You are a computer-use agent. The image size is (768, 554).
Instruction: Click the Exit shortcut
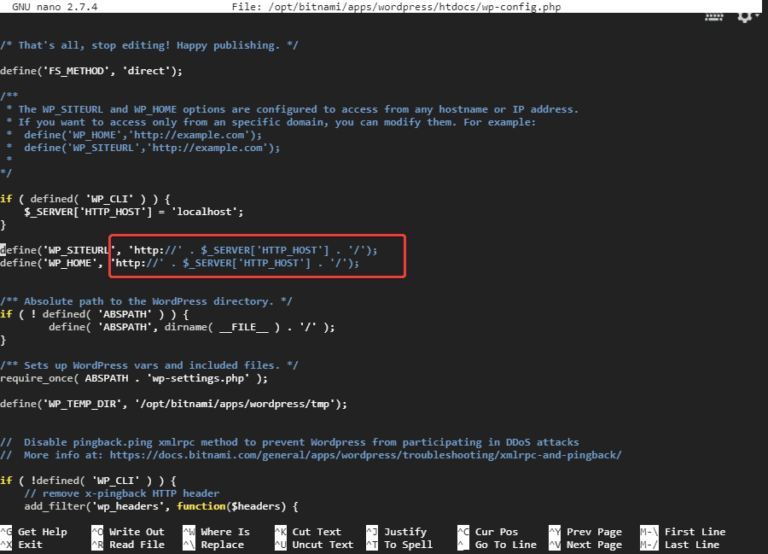coord(30,545)
